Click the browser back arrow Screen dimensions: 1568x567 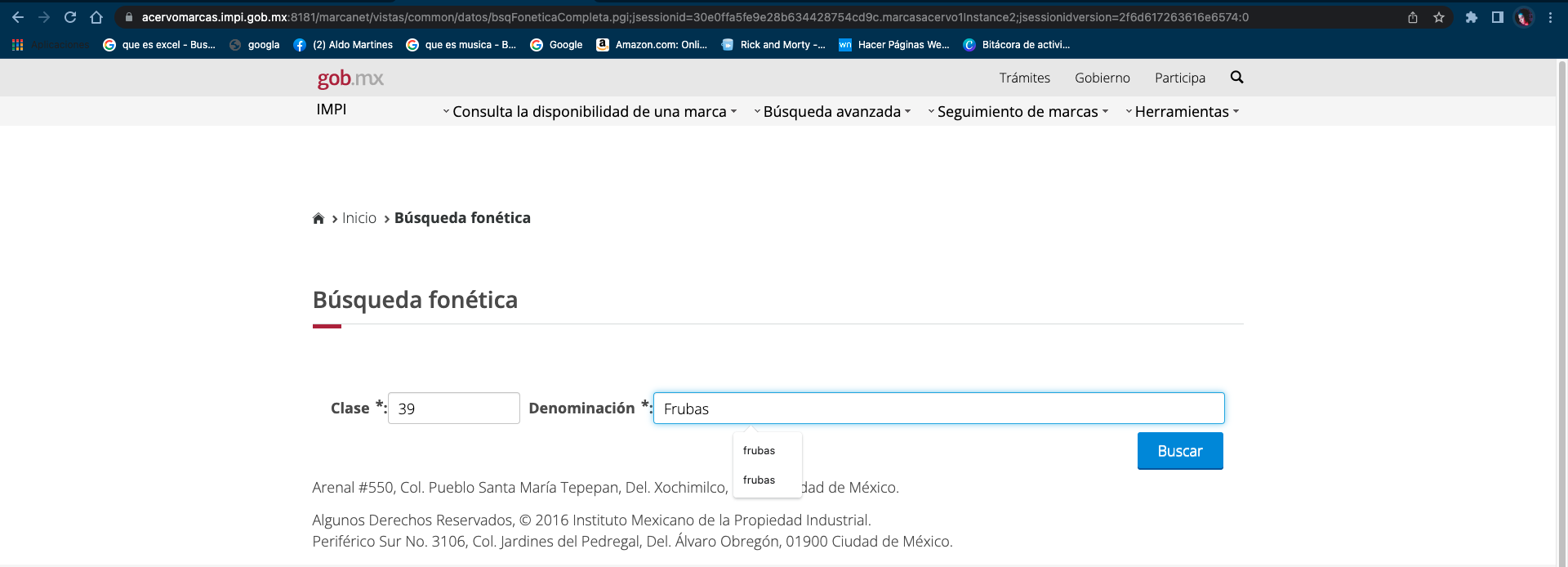point(18,17)
